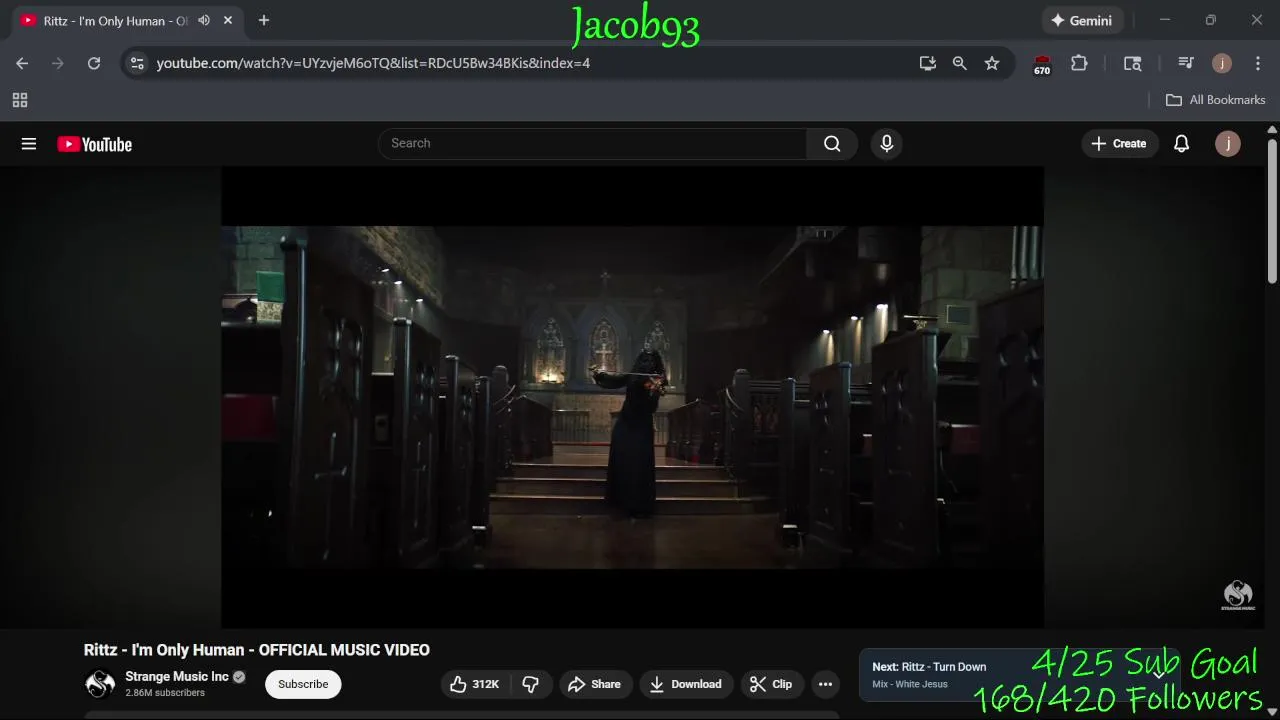Screen dimensions: 1280x720
Task: Open the side panel search icon
Action: tap(1133, 63)
